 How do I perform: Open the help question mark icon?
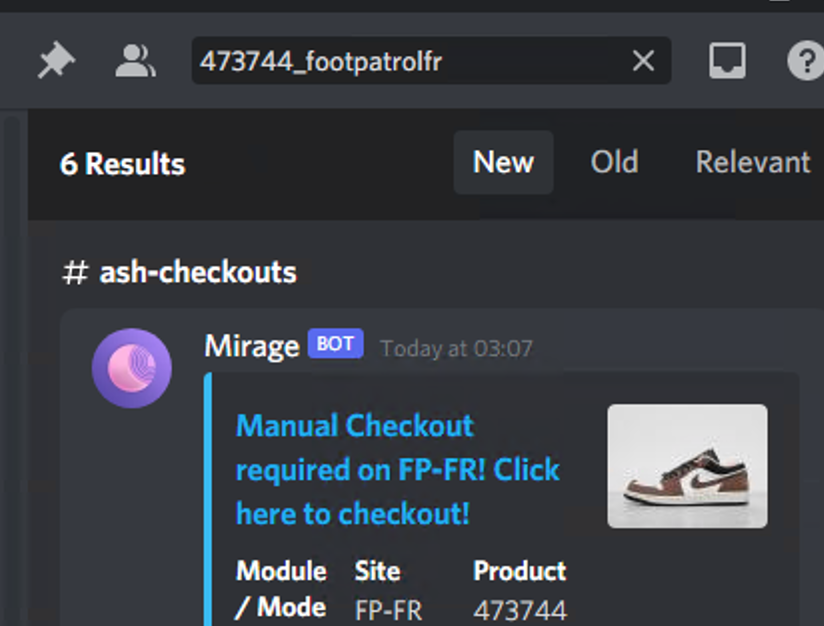pyautogui.click(x=806, y=60)
